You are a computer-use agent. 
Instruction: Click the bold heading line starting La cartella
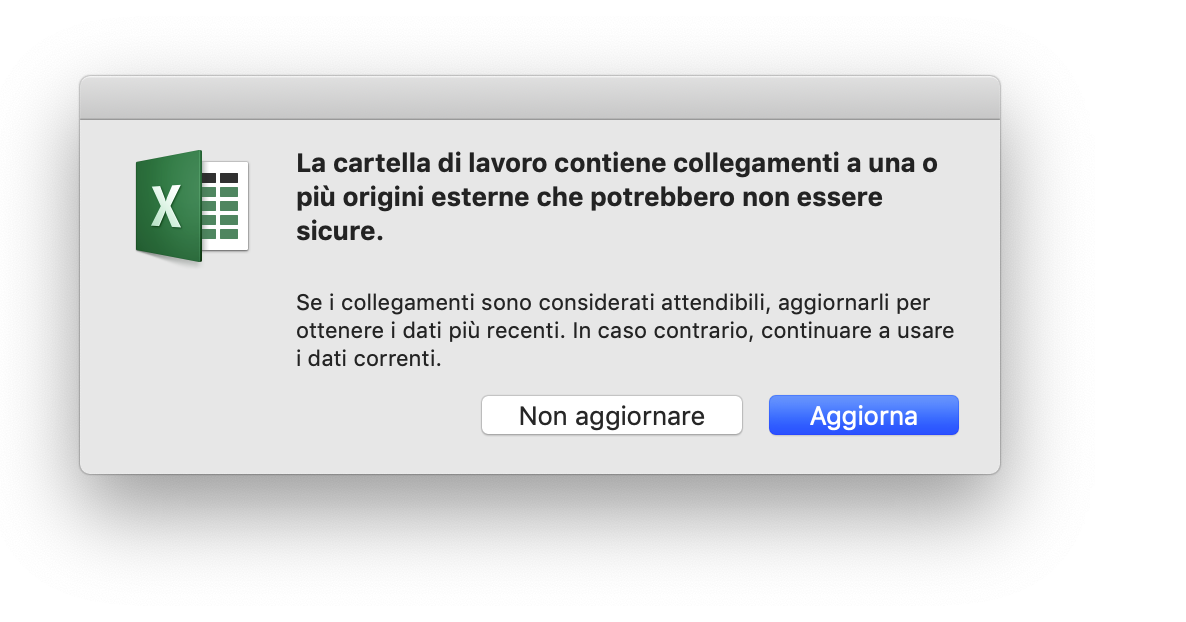tap(616, 163)
